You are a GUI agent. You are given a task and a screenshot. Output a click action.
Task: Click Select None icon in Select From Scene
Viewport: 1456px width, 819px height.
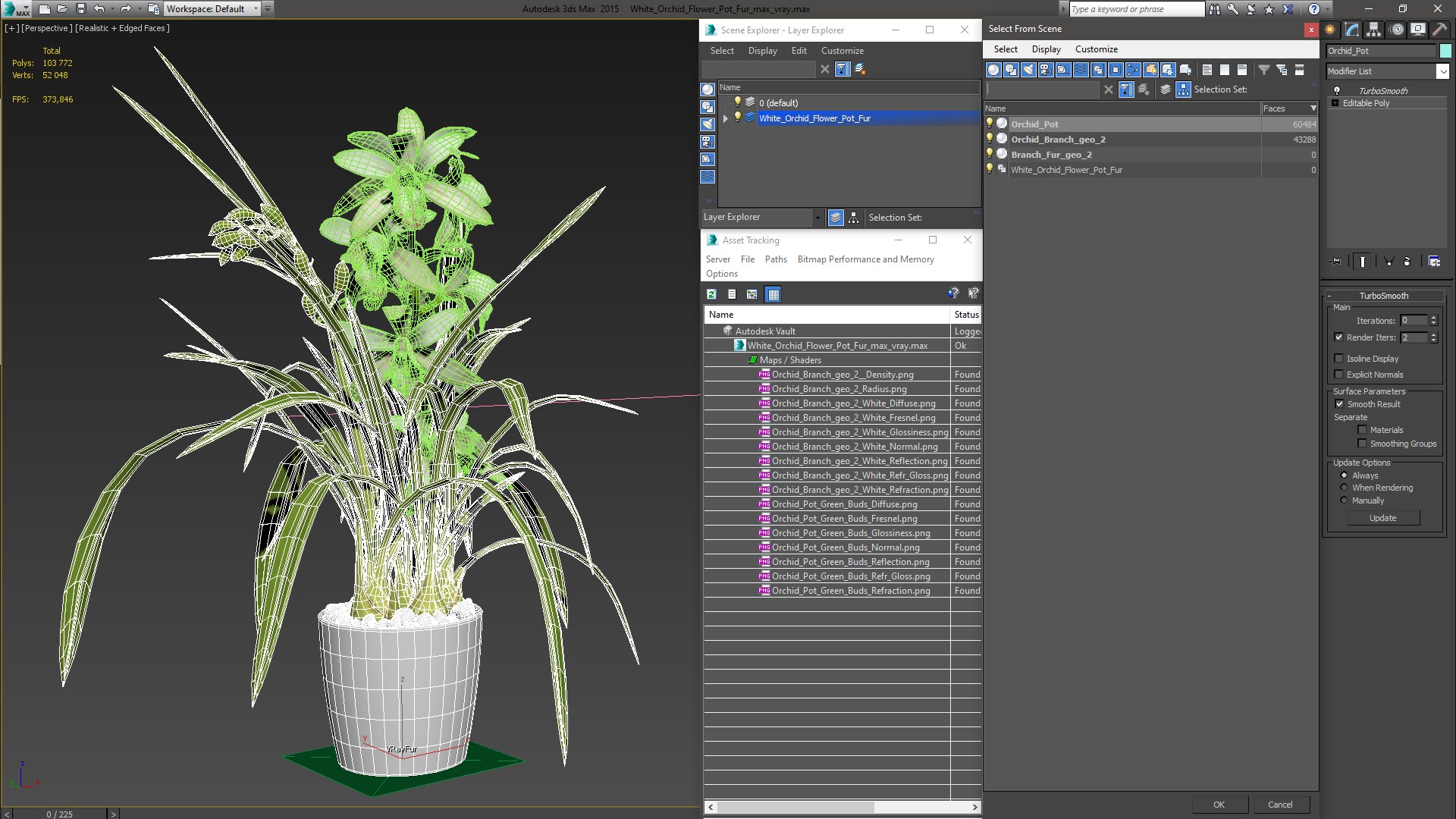[1225, 70]
